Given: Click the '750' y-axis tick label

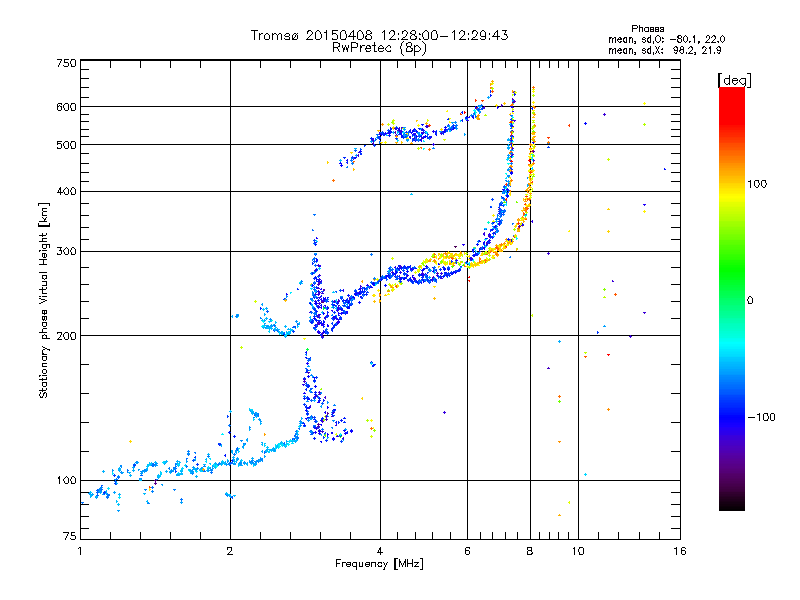Looking at the screenshot, I should point(66,63).
